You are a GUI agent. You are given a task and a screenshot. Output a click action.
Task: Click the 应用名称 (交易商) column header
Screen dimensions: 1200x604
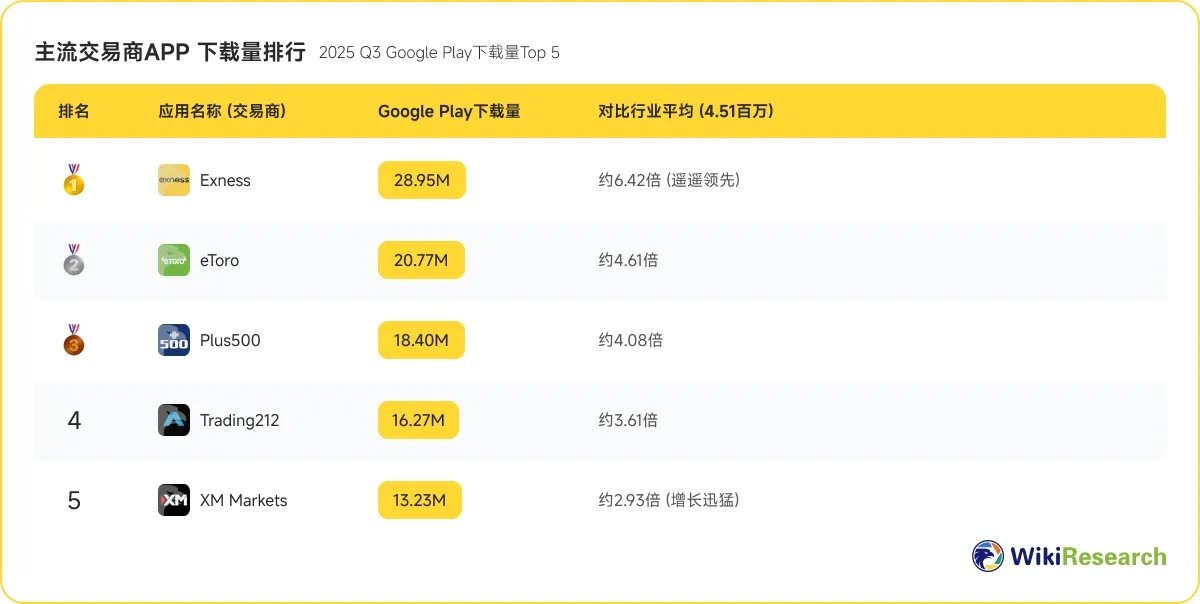coord(222,111)
